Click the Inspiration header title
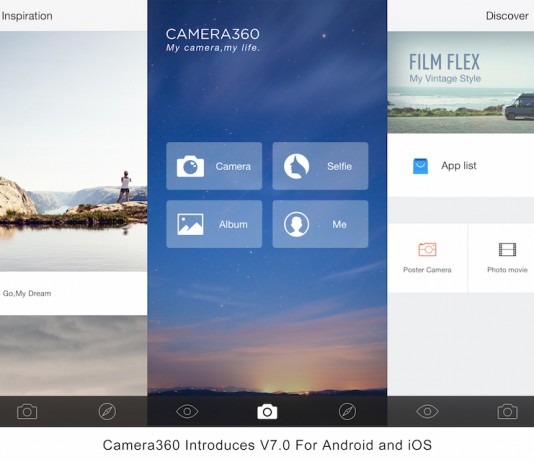Viewport: 534px width, 462px height. click(27, 16)
